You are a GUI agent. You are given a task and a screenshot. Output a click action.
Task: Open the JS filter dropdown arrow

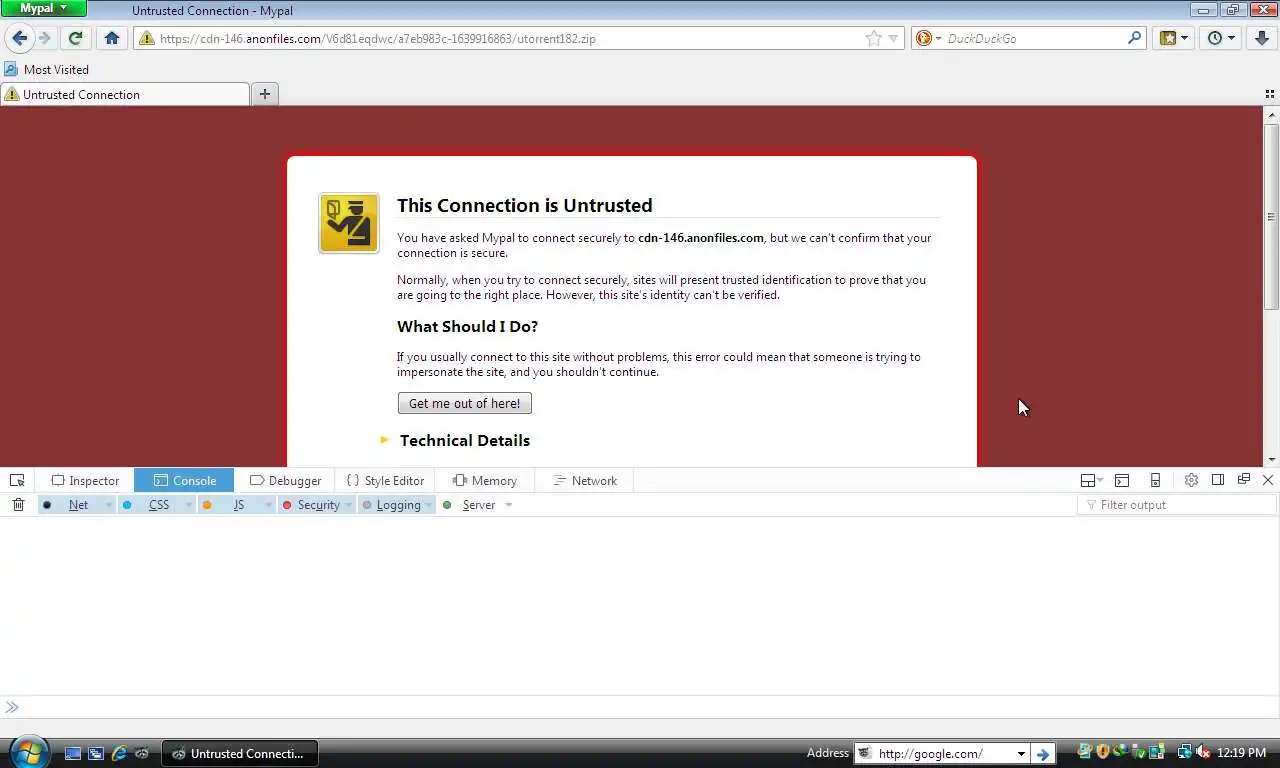click(x=268, y=505)
